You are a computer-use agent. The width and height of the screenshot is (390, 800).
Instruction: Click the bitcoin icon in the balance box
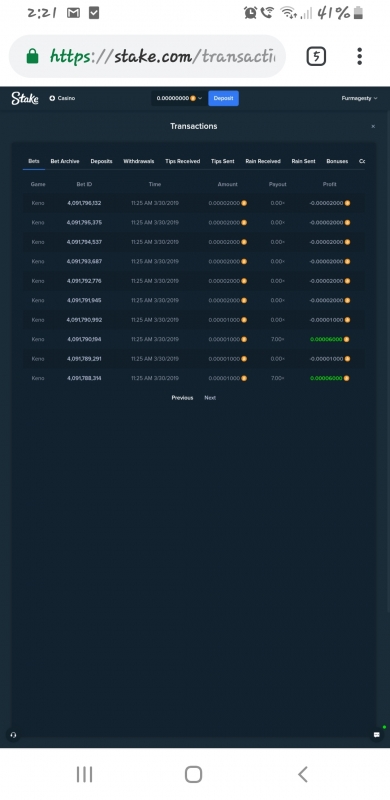[193, 98]
